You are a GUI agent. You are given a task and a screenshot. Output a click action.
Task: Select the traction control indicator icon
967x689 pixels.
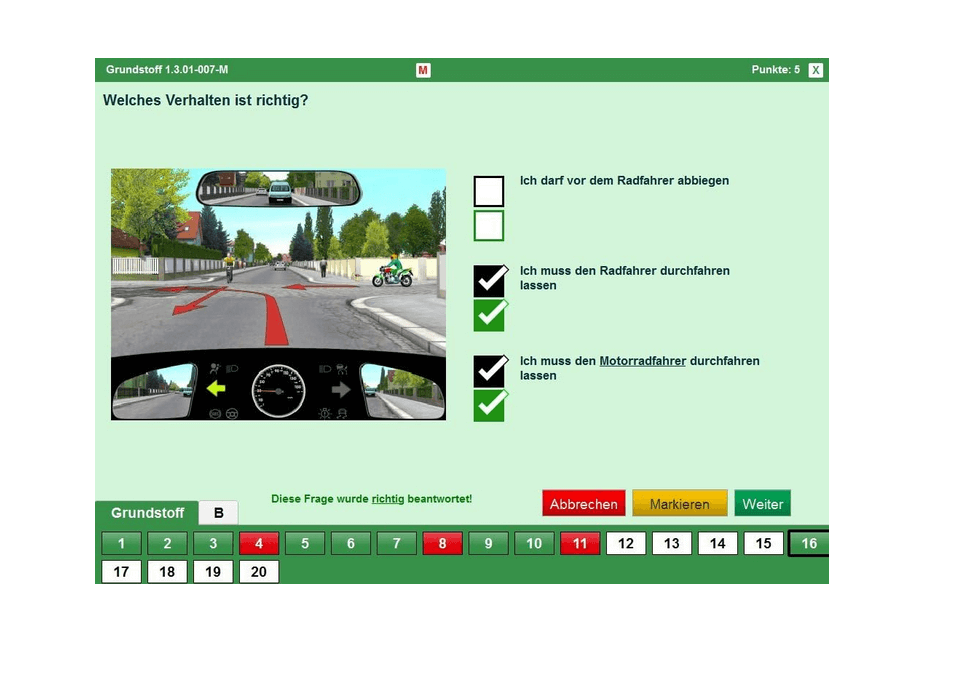[340, 413]
